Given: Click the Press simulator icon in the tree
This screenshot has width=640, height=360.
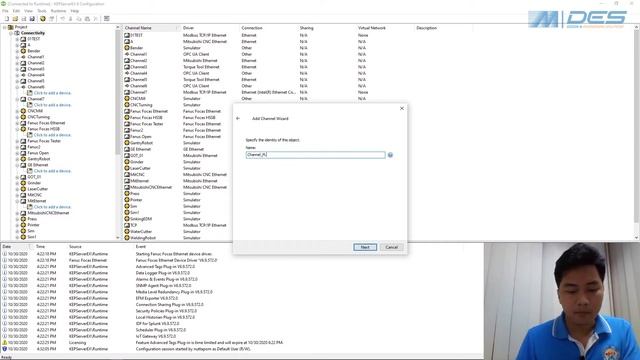Looking at the screenshot, I should click(x=23, y=219).
